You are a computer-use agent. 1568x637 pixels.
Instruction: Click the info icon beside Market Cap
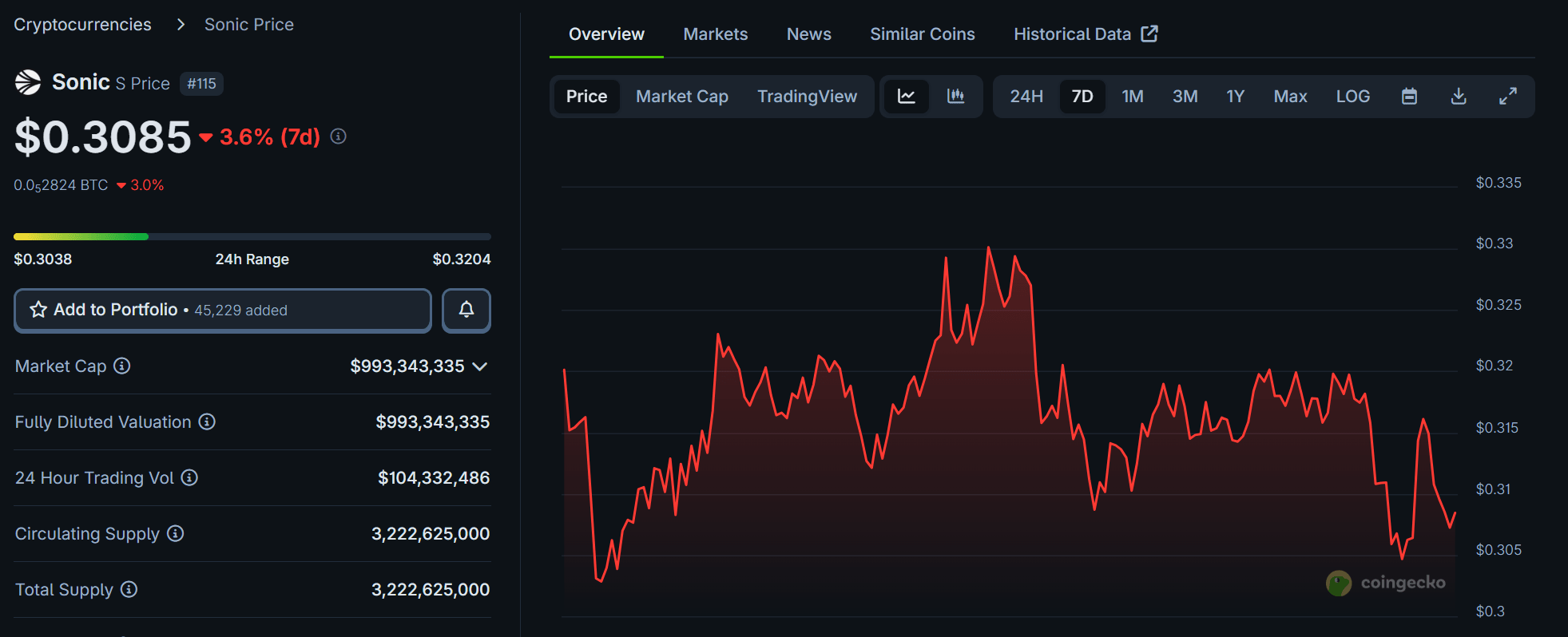coord(122,366)
